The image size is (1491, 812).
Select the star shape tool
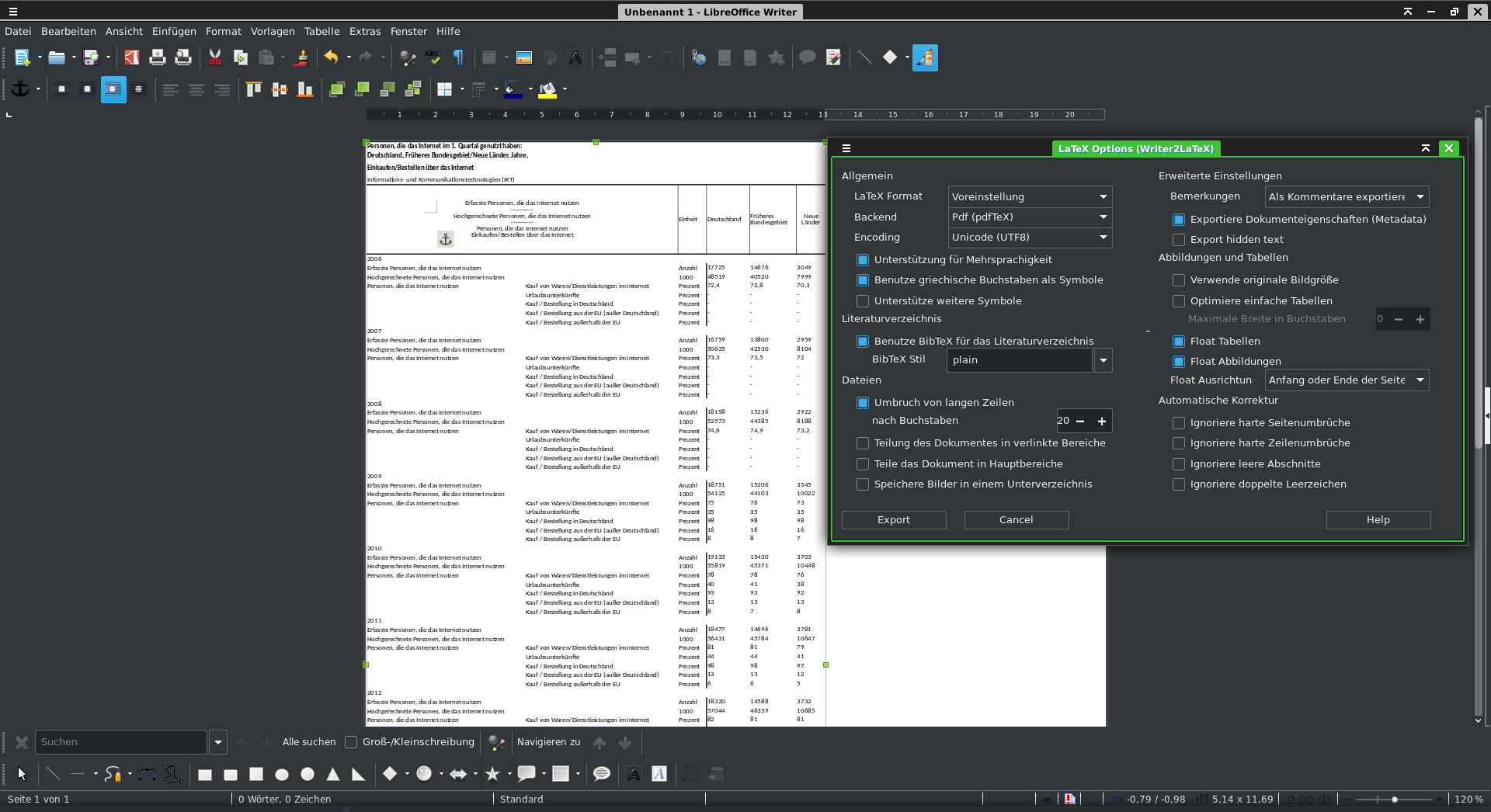492,774
